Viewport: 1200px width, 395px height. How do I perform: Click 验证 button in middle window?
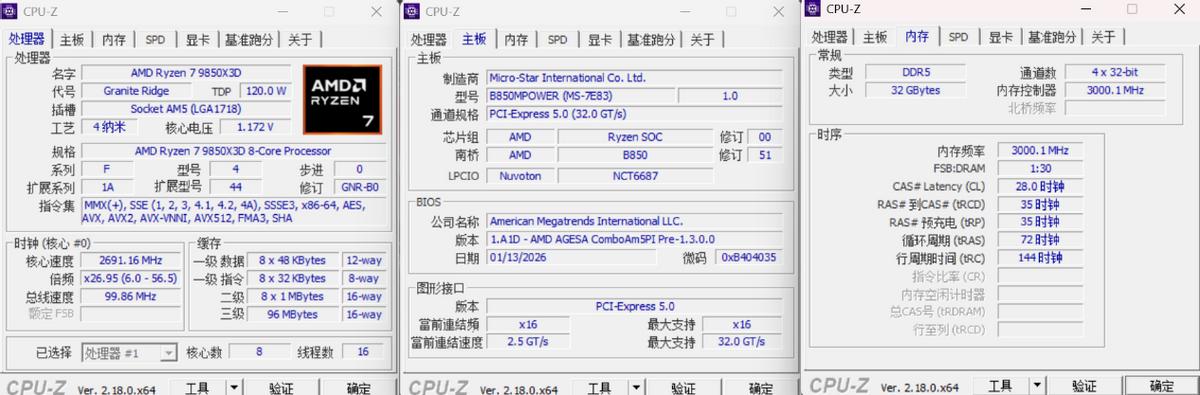point(683,388)
